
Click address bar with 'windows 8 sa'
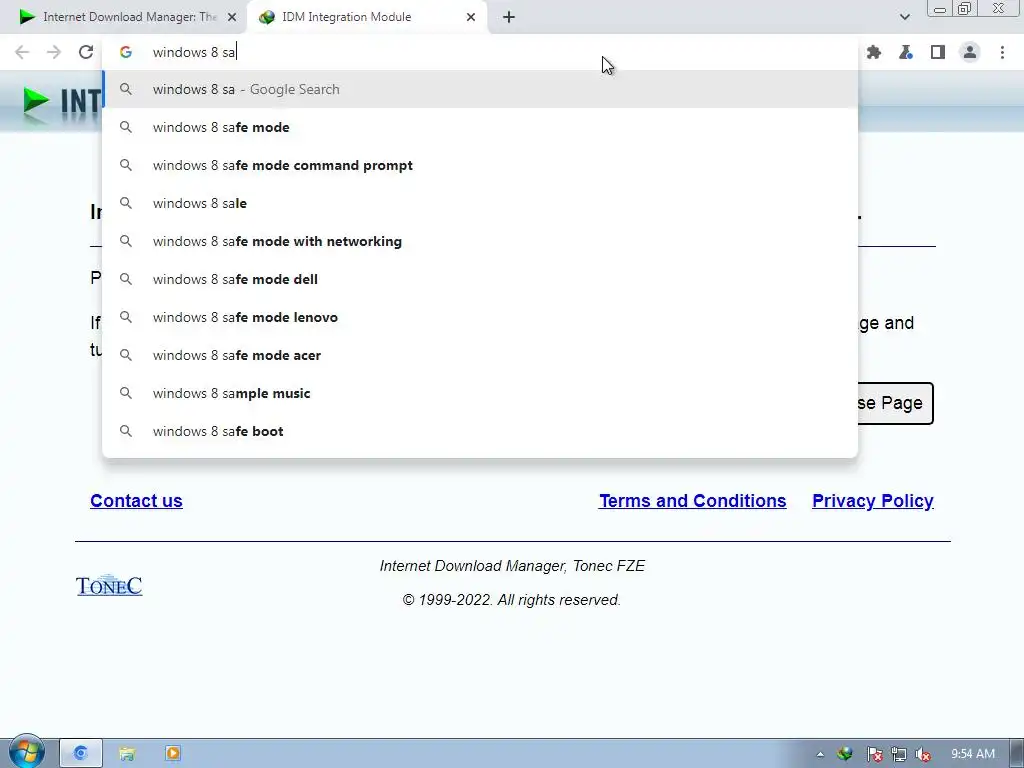pos(480,52)
